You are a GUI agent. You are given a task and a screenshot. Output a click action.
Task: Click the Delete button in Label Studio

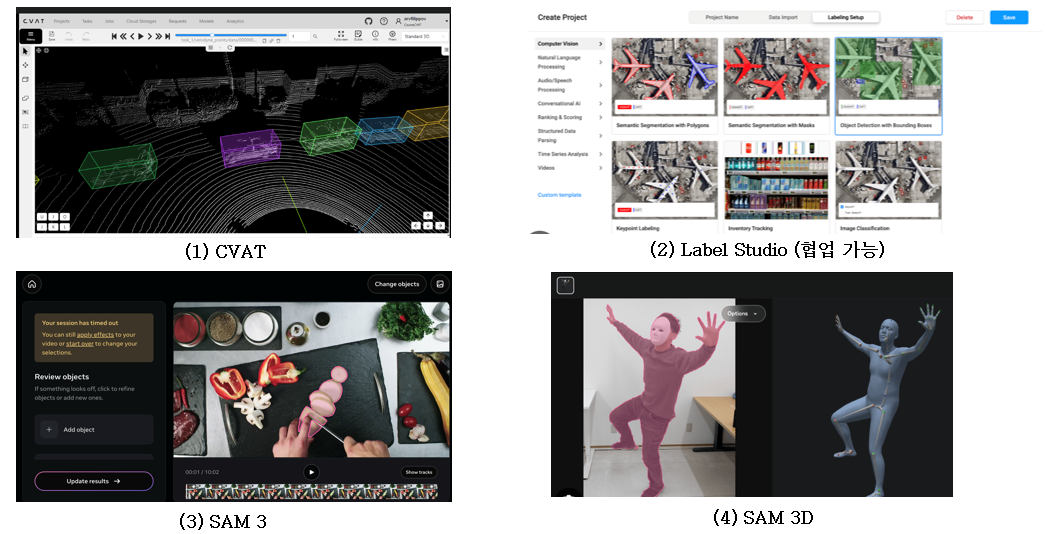965,17
